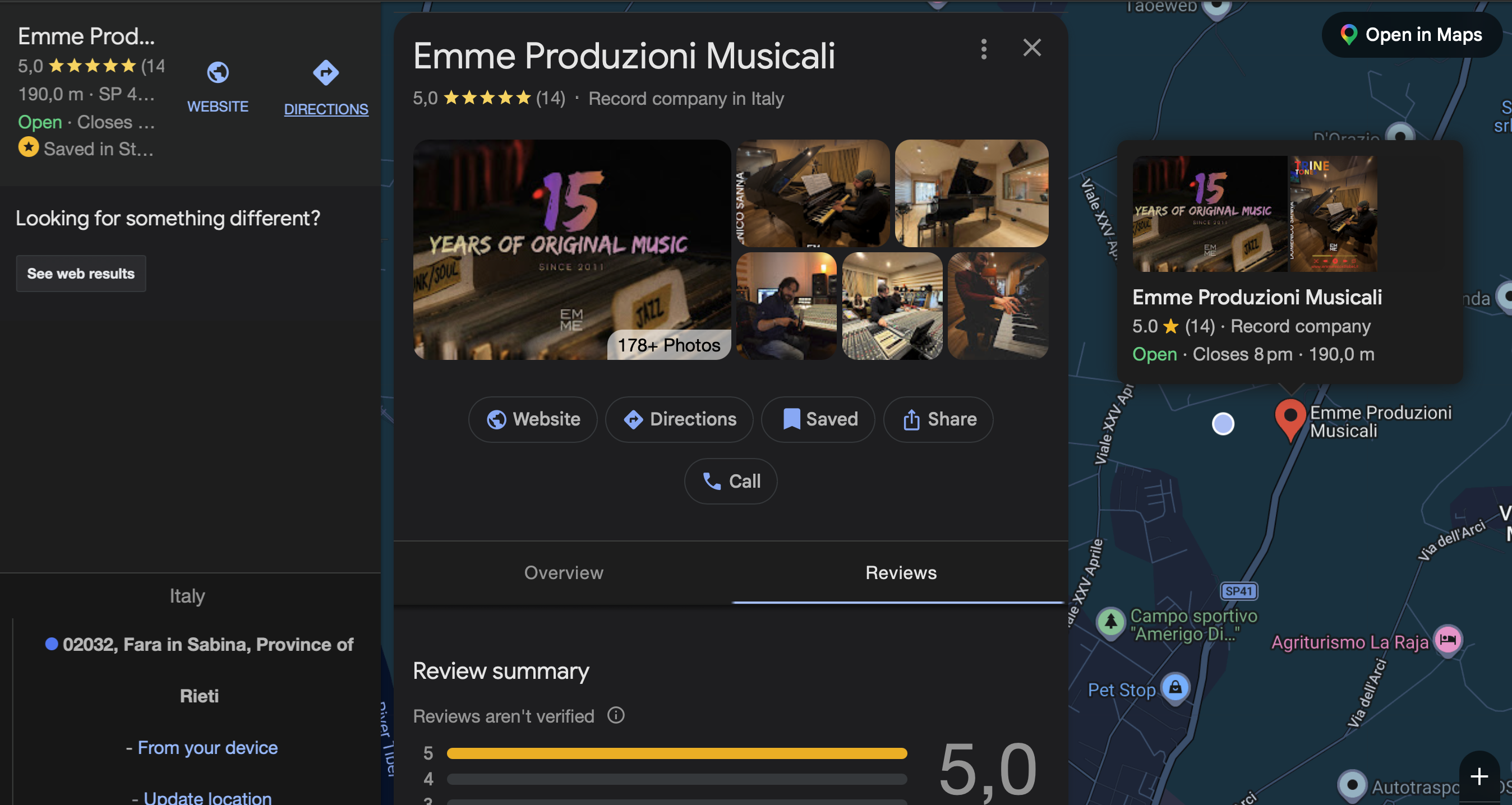Screen dimensions: 1512x805
Task: Switch to the Overview tab
Action: tap(564, 573)
